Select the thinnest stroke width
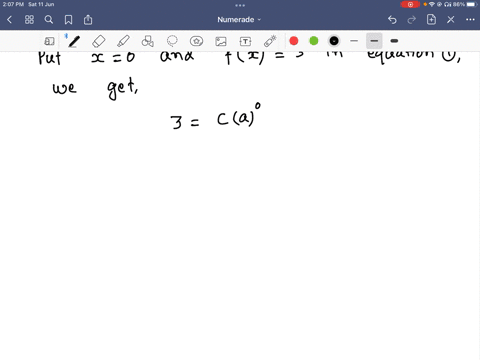 354,41
